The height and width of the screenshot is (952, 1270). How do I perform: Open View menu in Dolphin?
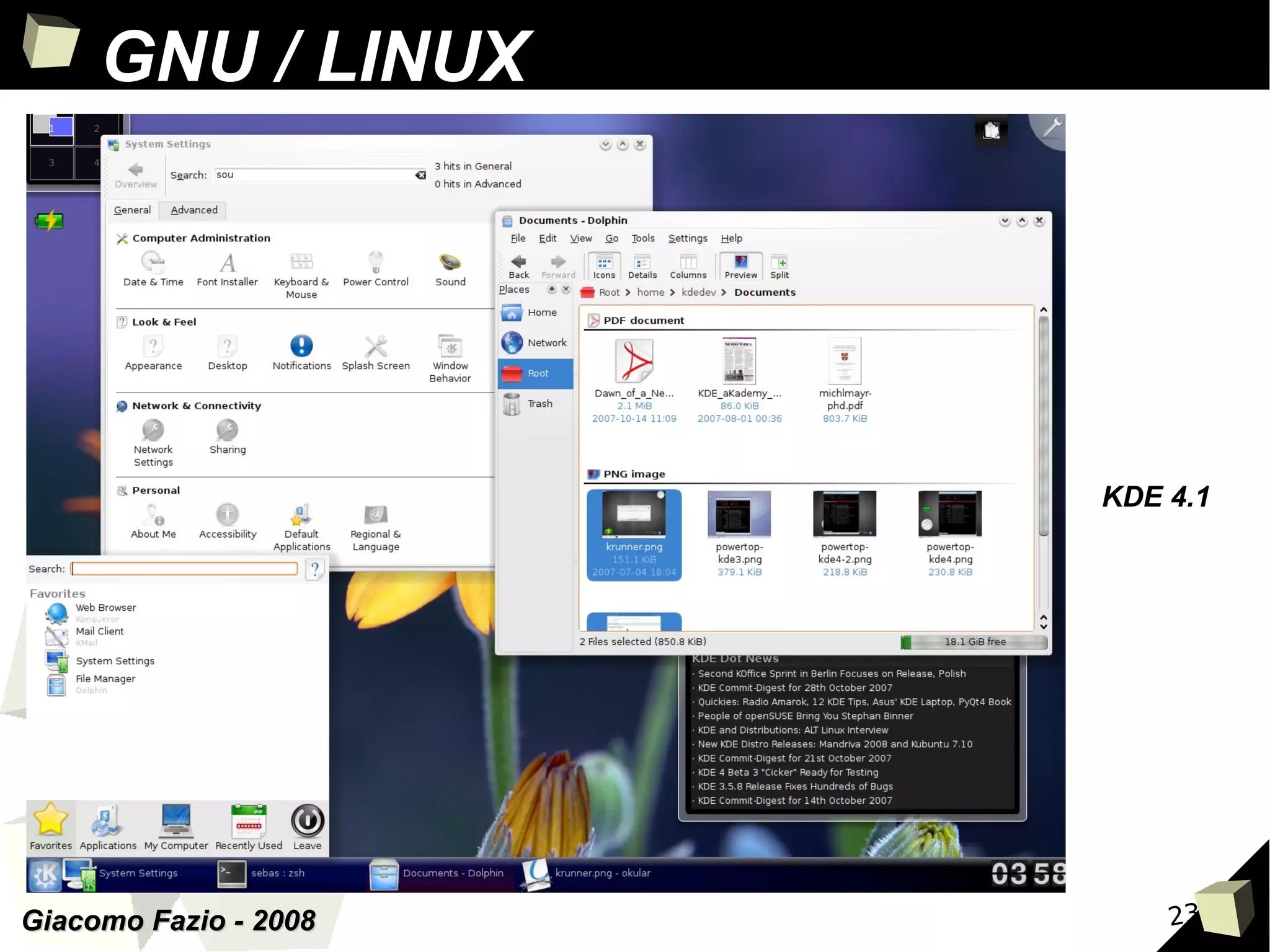point(581,238)
